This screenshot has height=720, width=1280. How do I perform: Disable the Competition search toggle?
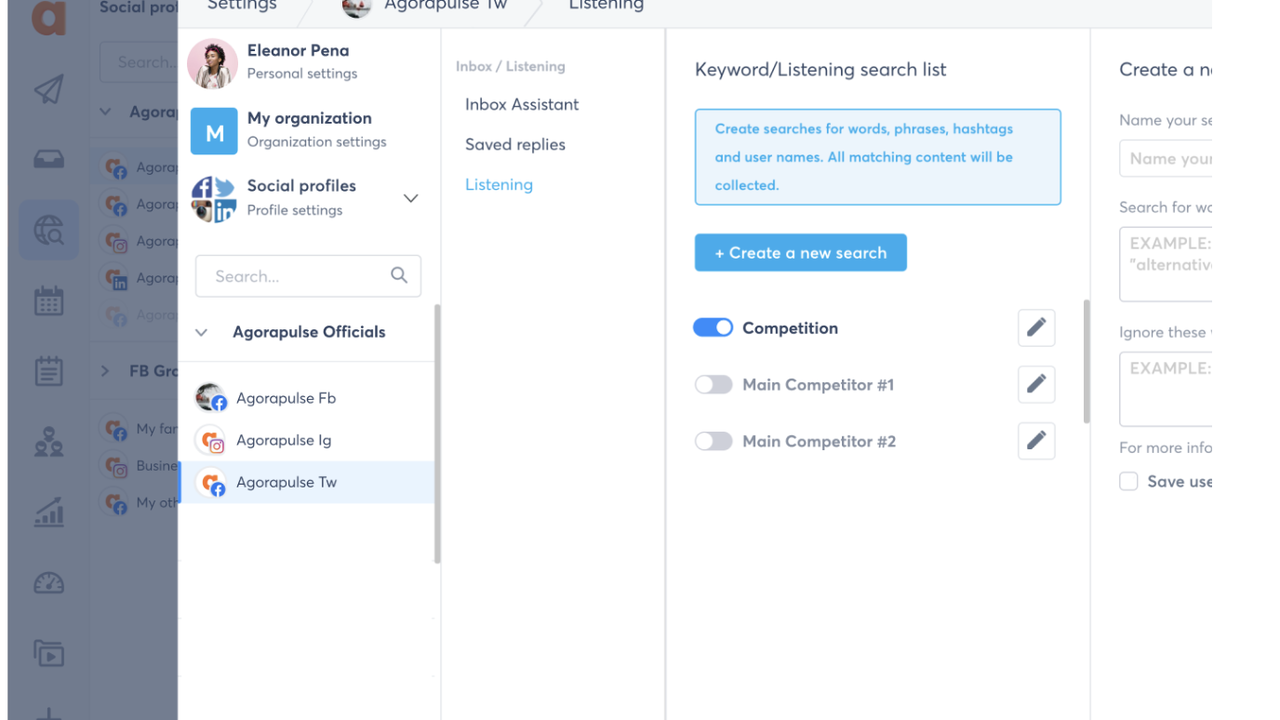pyautogui.click(x=713, y=328)
